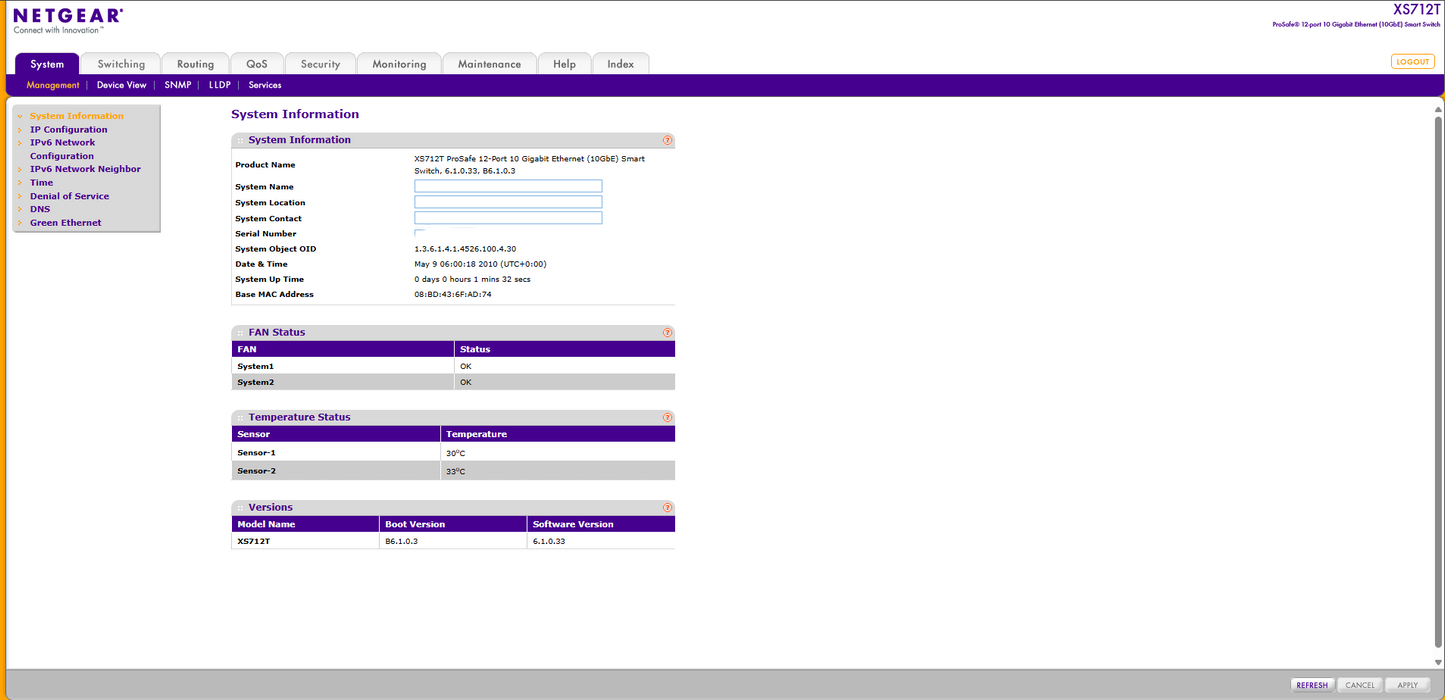This screenshot has width=1445, height=700.
Task: Select the System tab
Action: (47, 63)
